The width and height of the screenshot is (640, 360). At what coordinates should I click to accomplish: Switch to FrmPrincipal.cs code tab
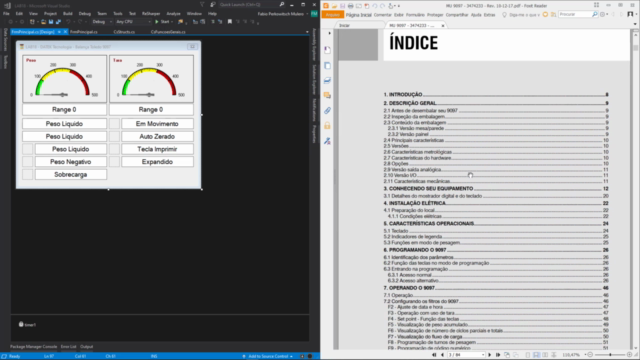tap(84, 32)
